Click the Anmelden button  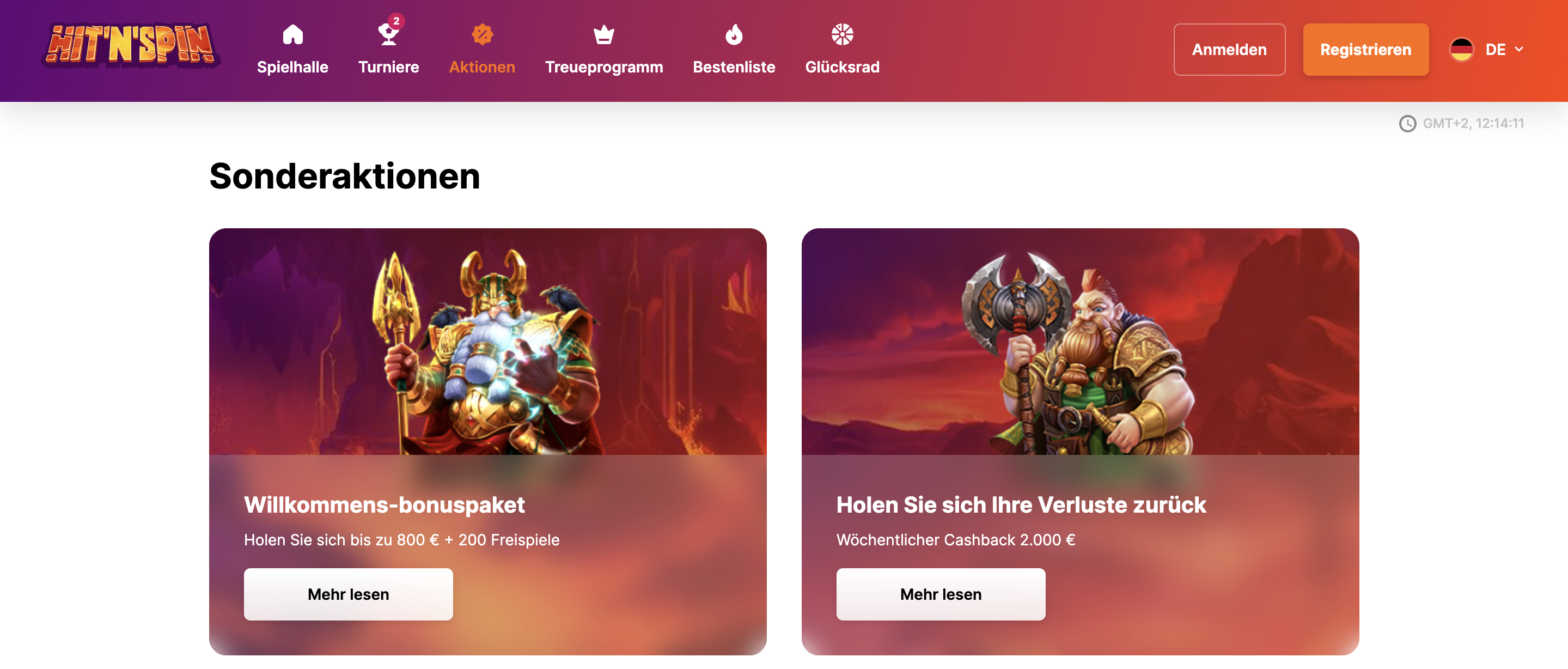click(1229, 50)
